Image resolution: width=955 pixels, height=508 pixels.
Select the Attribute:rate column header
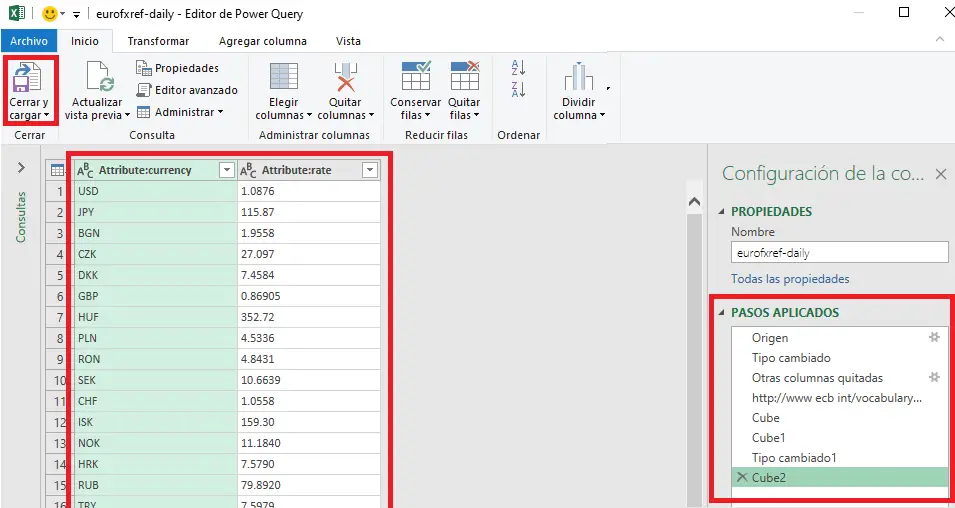tap(309, 171)
